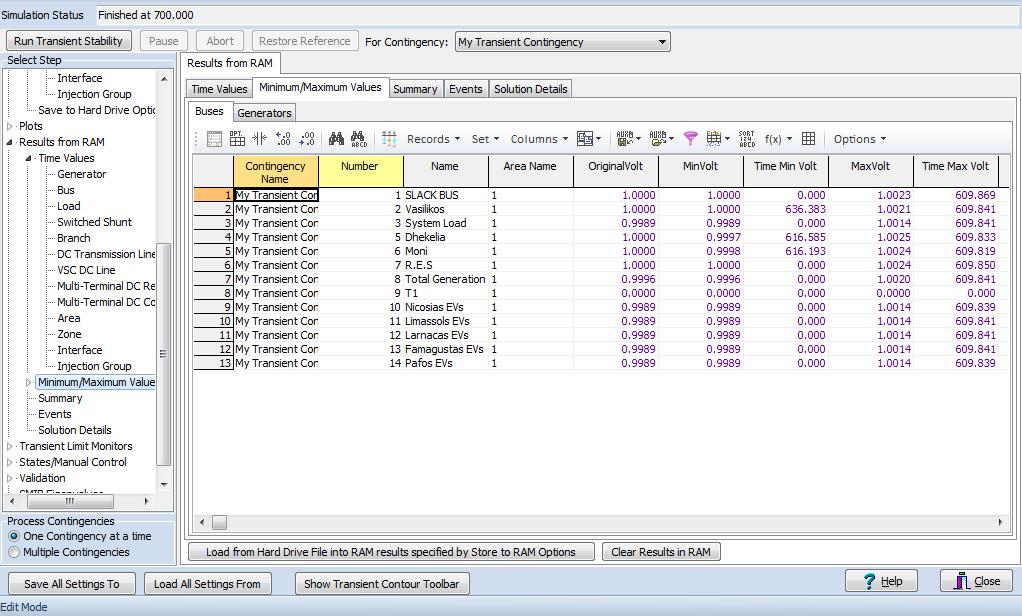Click the MaxVolt column header
This screenshot has height=616, width=1022.
(x=870, y=172)
